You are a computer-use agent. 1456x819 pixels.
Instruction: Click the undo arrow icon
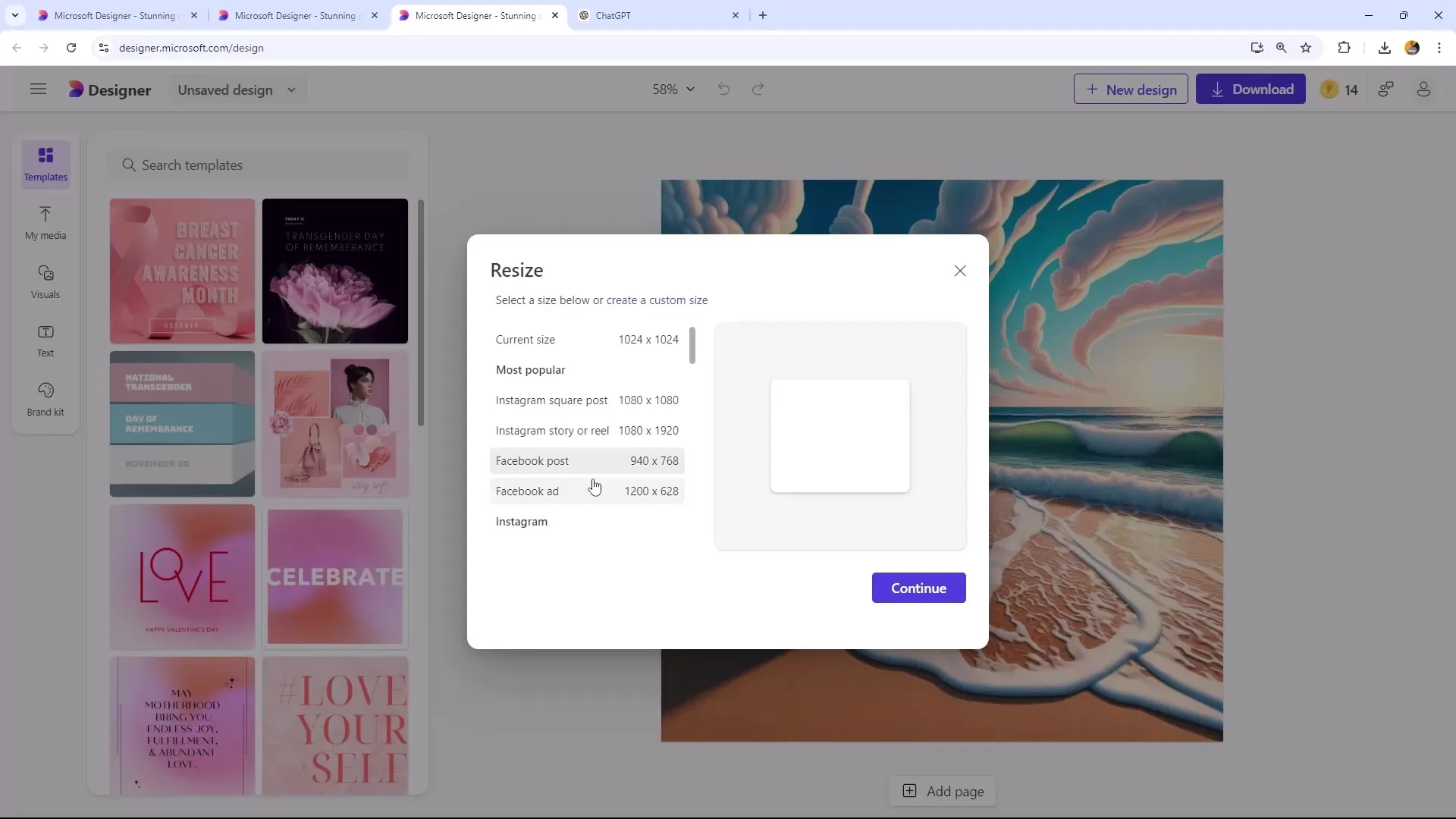click(723, 89)
